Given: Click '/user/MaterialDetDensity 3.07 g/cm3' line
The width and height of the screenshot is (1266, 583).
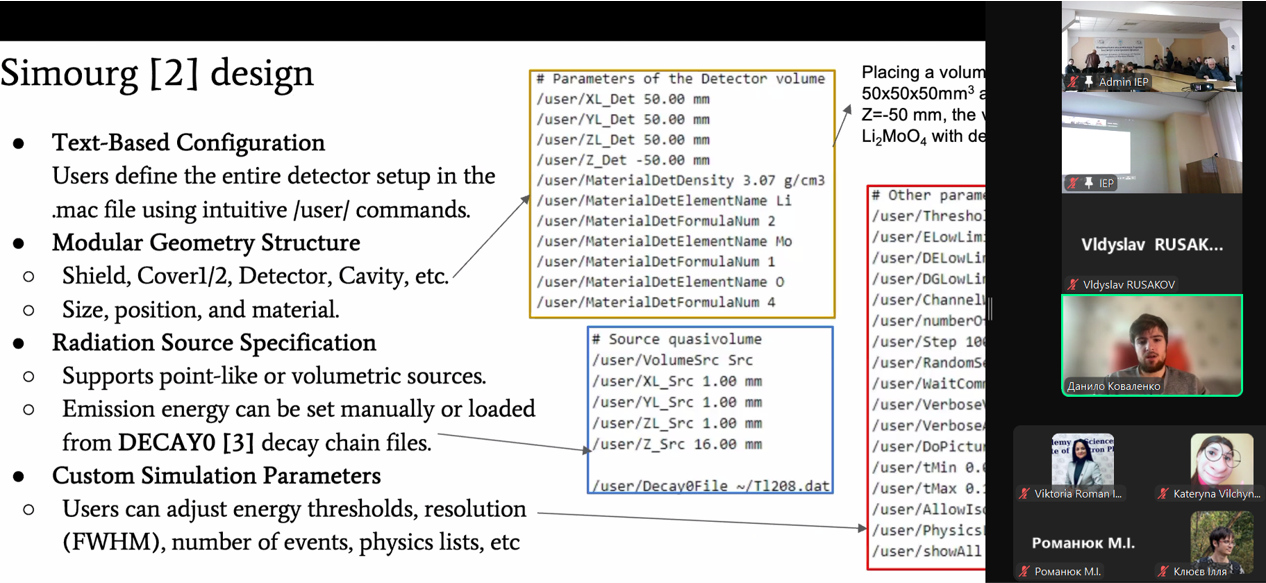Looking at the screenshot, I should 681,180.
